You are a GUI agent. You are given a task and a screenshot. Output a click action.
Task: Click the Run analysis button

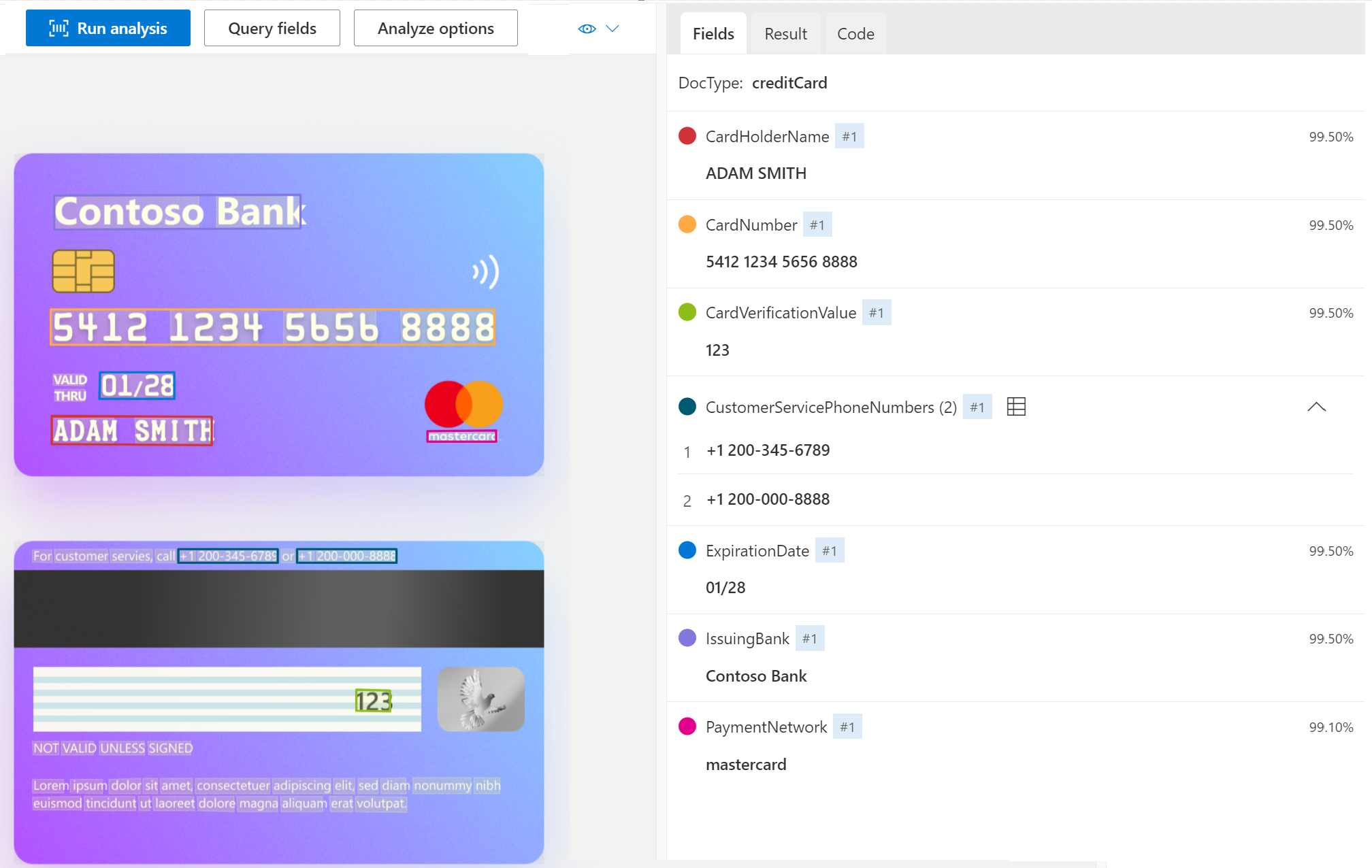point(108,27)
